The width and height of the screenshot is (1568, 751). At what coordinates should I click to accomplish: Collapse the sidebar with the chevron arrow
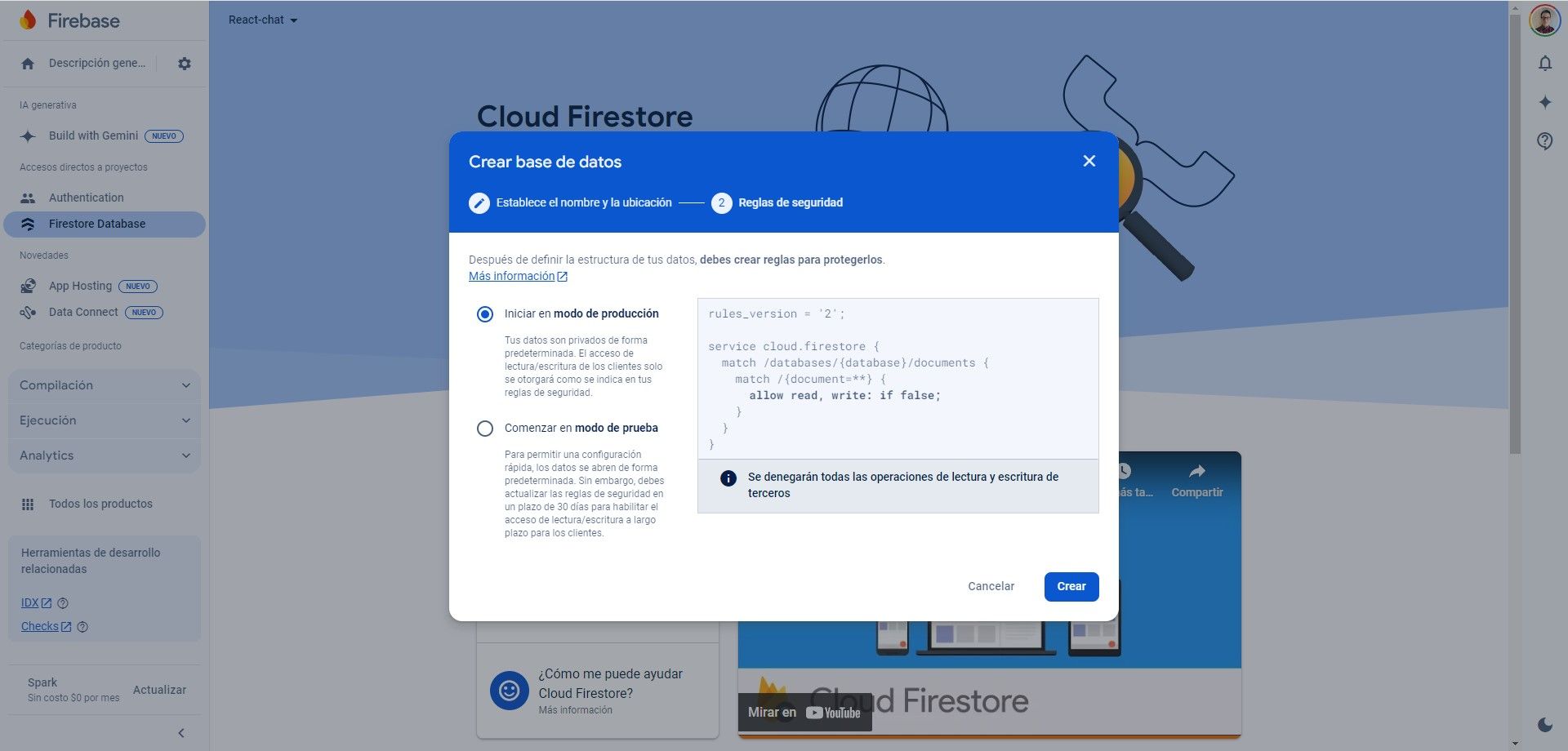tap(181, 733)
